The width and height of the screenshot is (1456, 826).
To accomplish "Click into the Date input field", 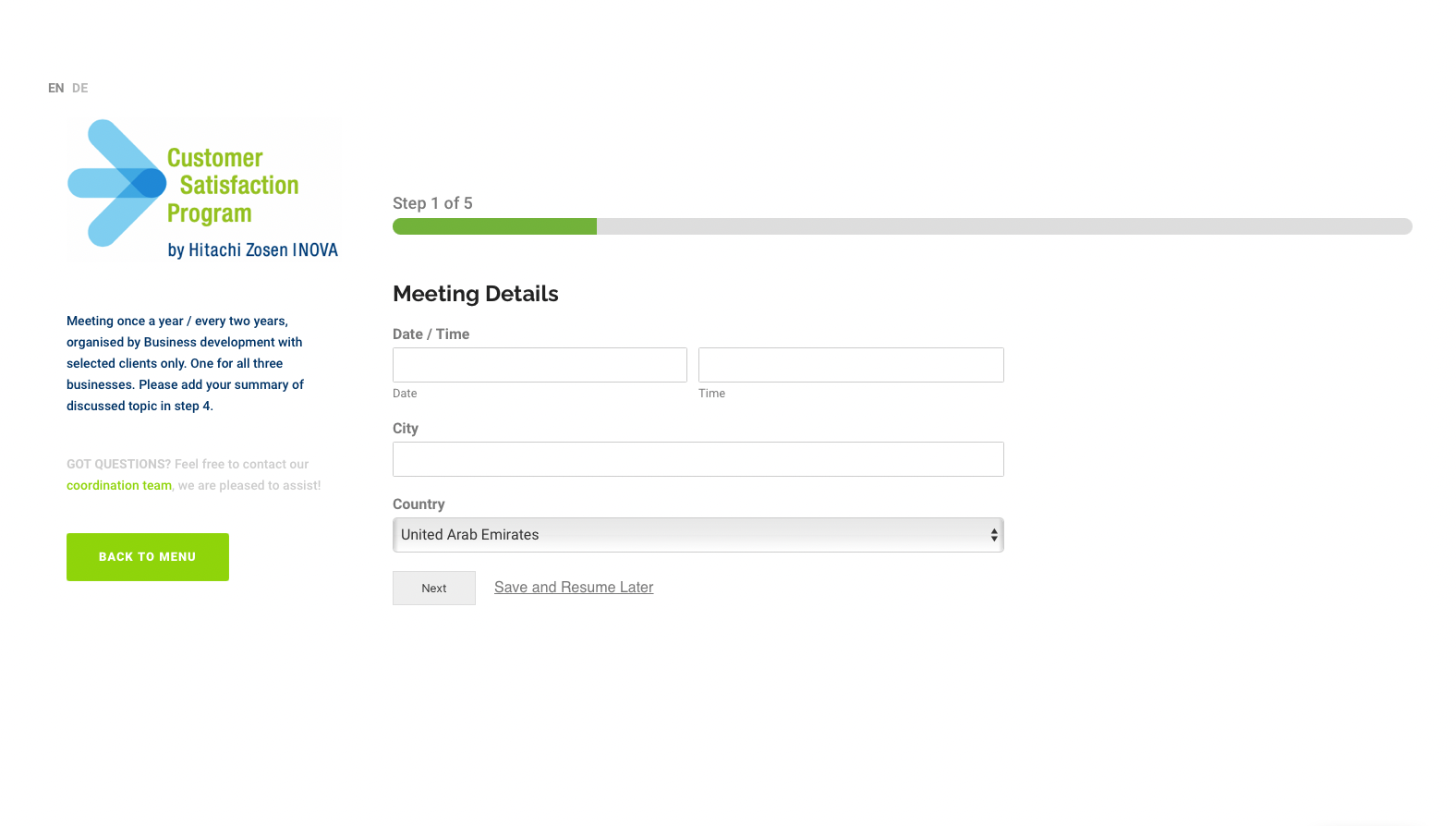I will pos(540,365).
